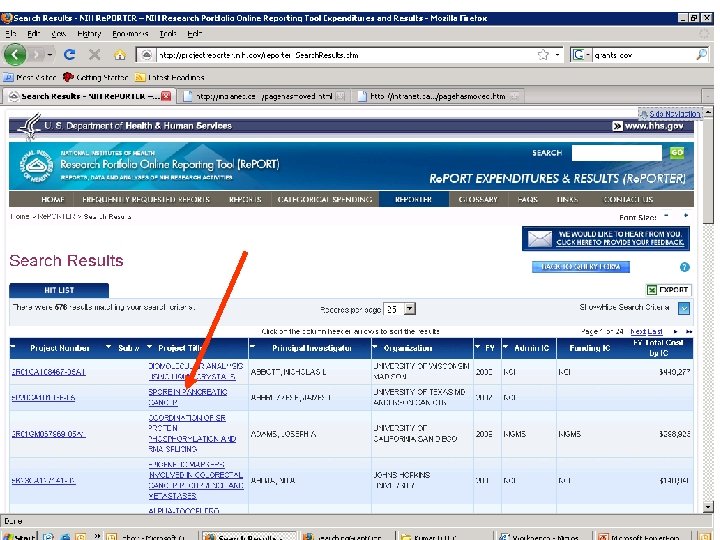Click the Back to Query Form button
Viewport: 720px width, 540px height.
(580, 267)
